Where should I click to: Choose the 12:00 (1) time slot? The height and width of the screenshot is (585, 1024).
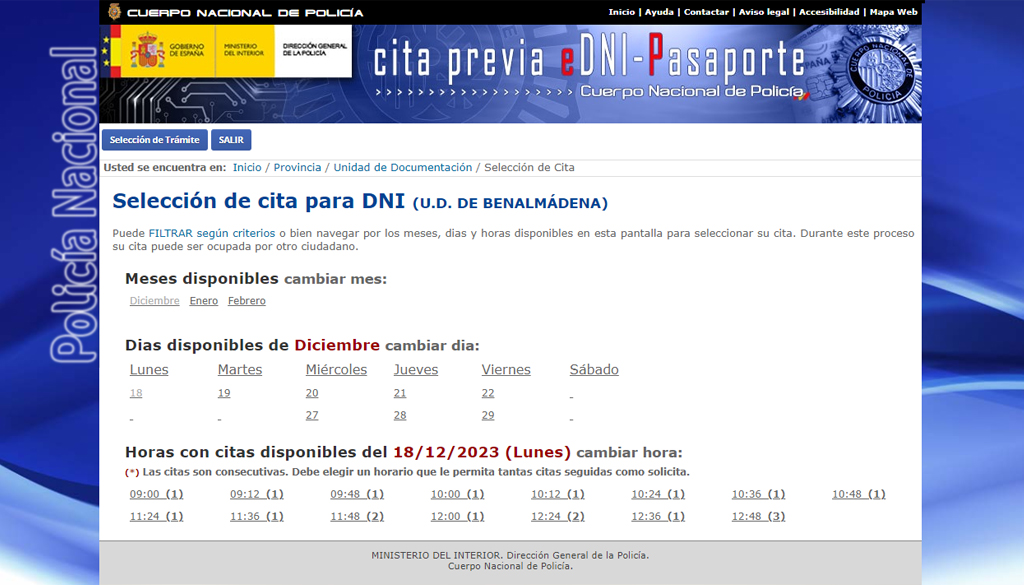click(x=457, y=516)
